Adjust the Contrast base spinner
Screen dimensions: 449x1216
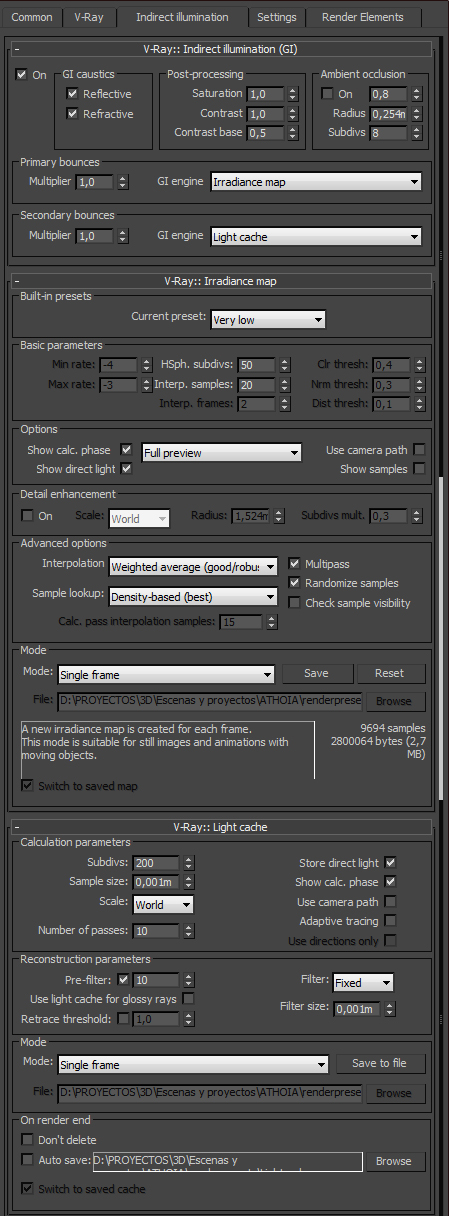point(292,133)
